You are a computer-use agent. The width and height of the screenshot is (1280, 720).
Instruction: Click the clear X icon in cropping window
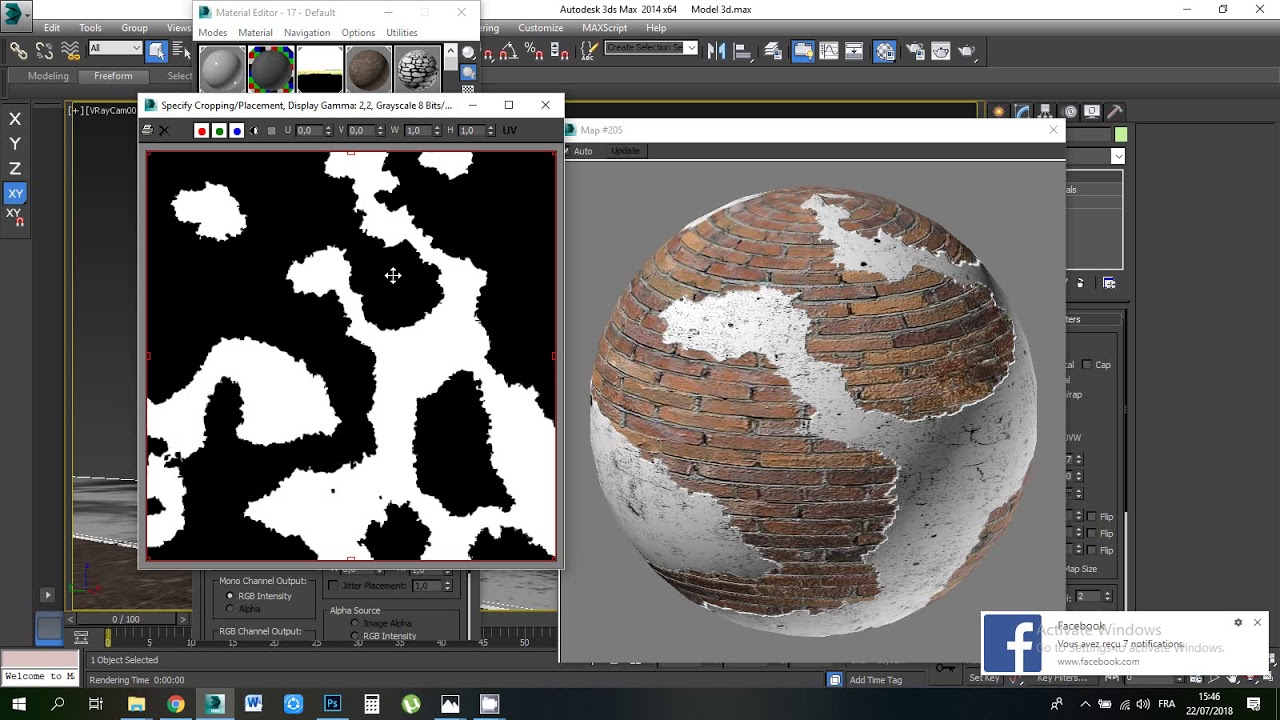click(164, 130)
